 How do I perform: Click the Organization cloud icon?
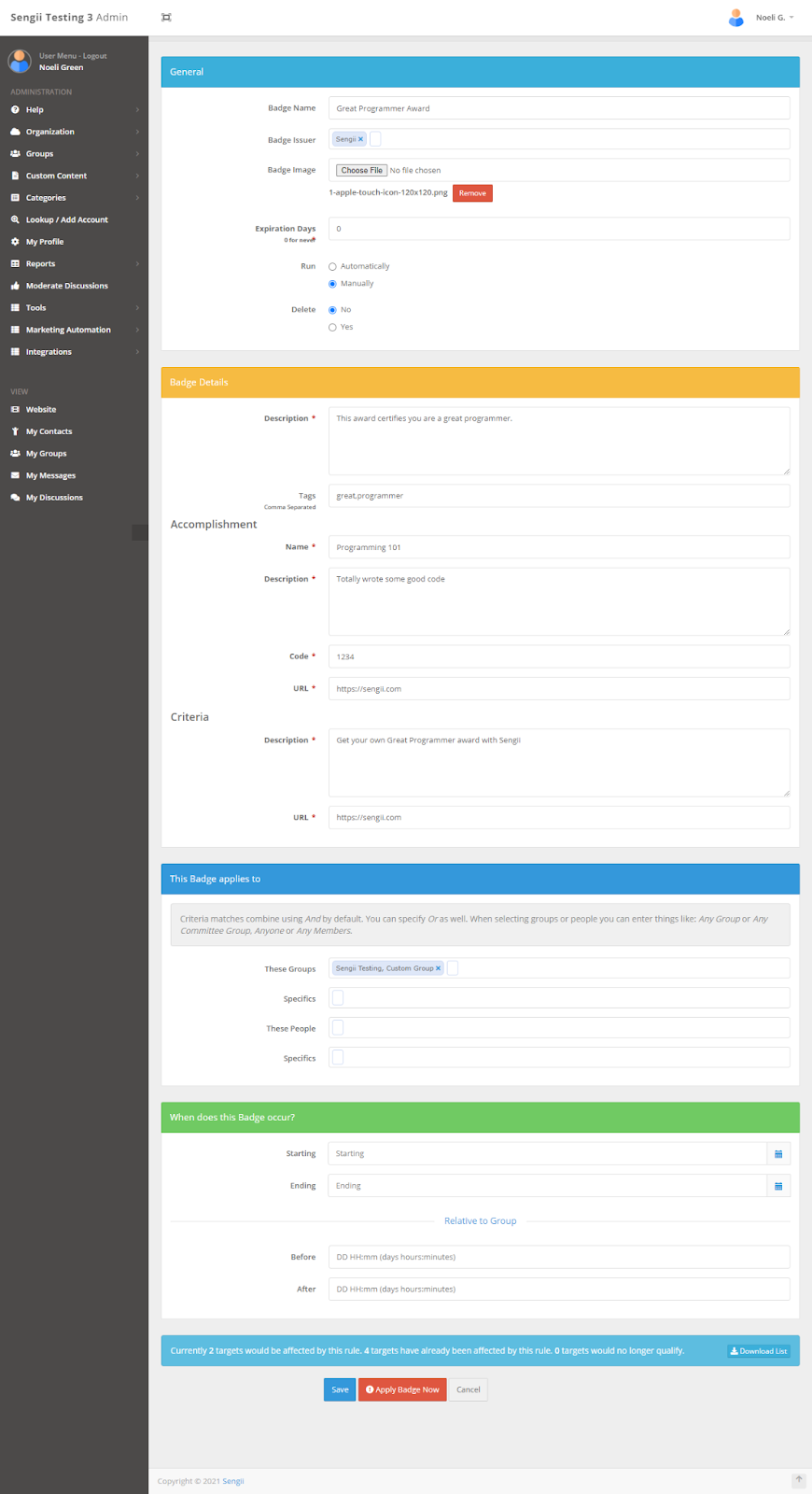point(15,132)
